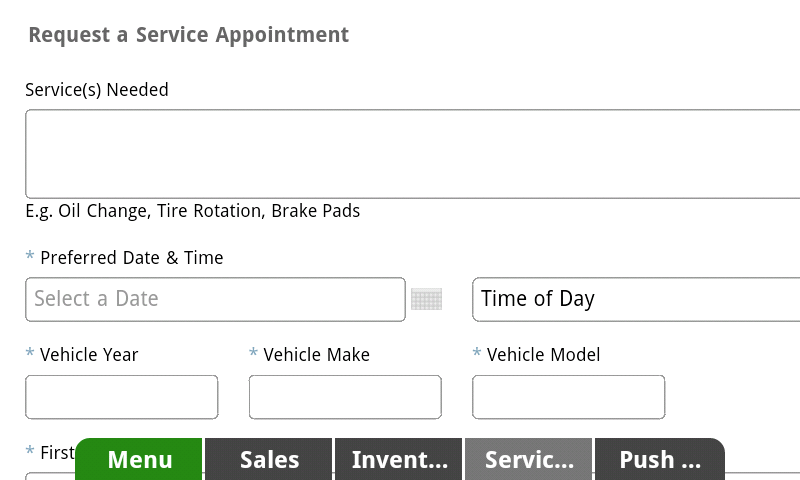
Task: Click the Service(s) Needed text area
Action: [x=412, y=154]
